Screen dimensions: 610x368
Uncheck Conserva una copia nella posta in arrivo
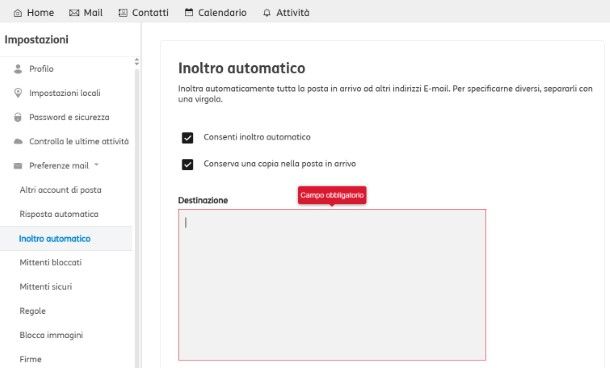pyautogui.click(x=188, y=164)
